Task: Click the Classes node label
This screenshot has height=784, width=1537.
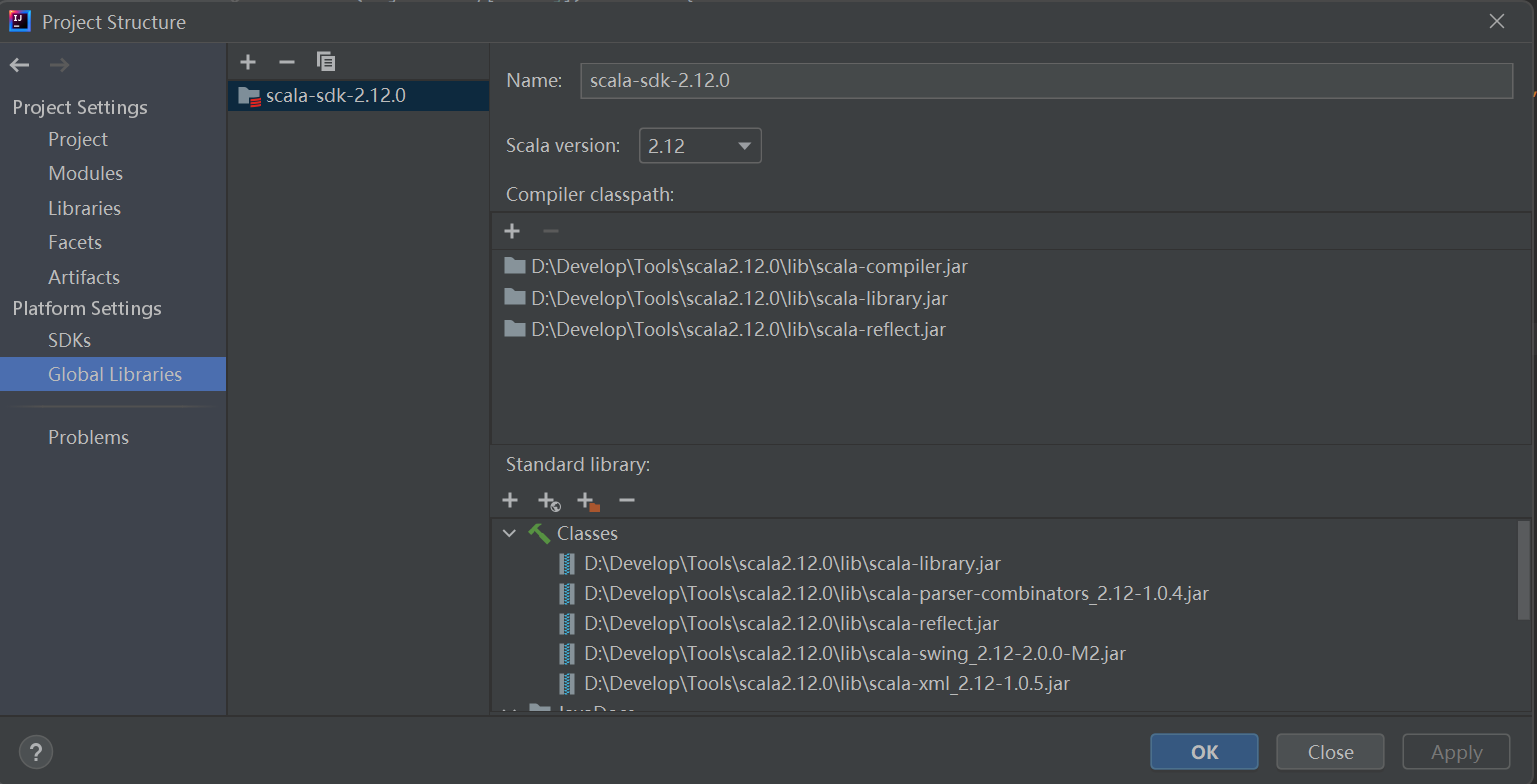Action: click(587, 533)
